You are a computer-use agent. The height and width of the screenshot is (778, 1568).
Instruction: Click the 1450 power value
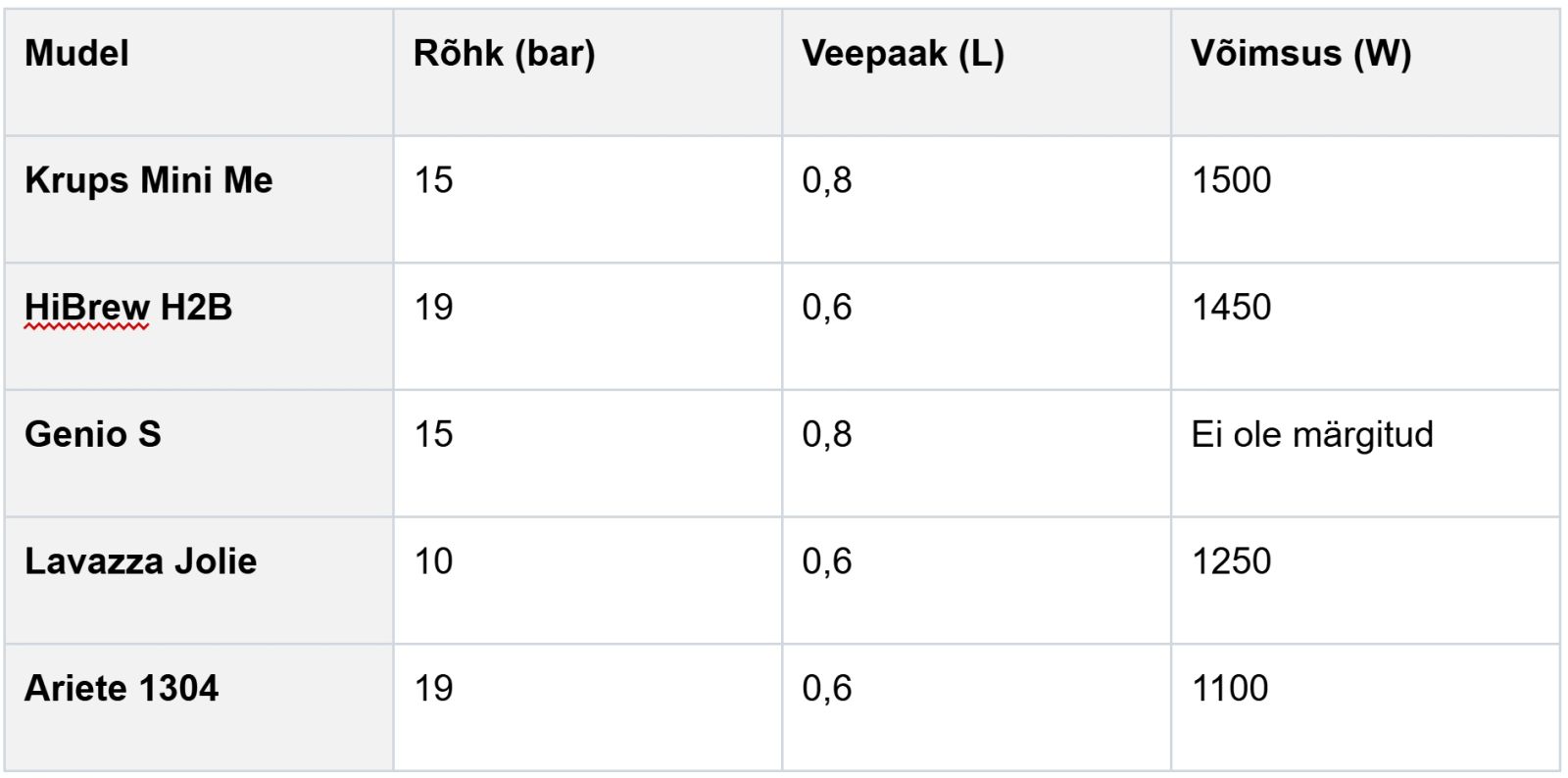click(x=1231, y=308)
